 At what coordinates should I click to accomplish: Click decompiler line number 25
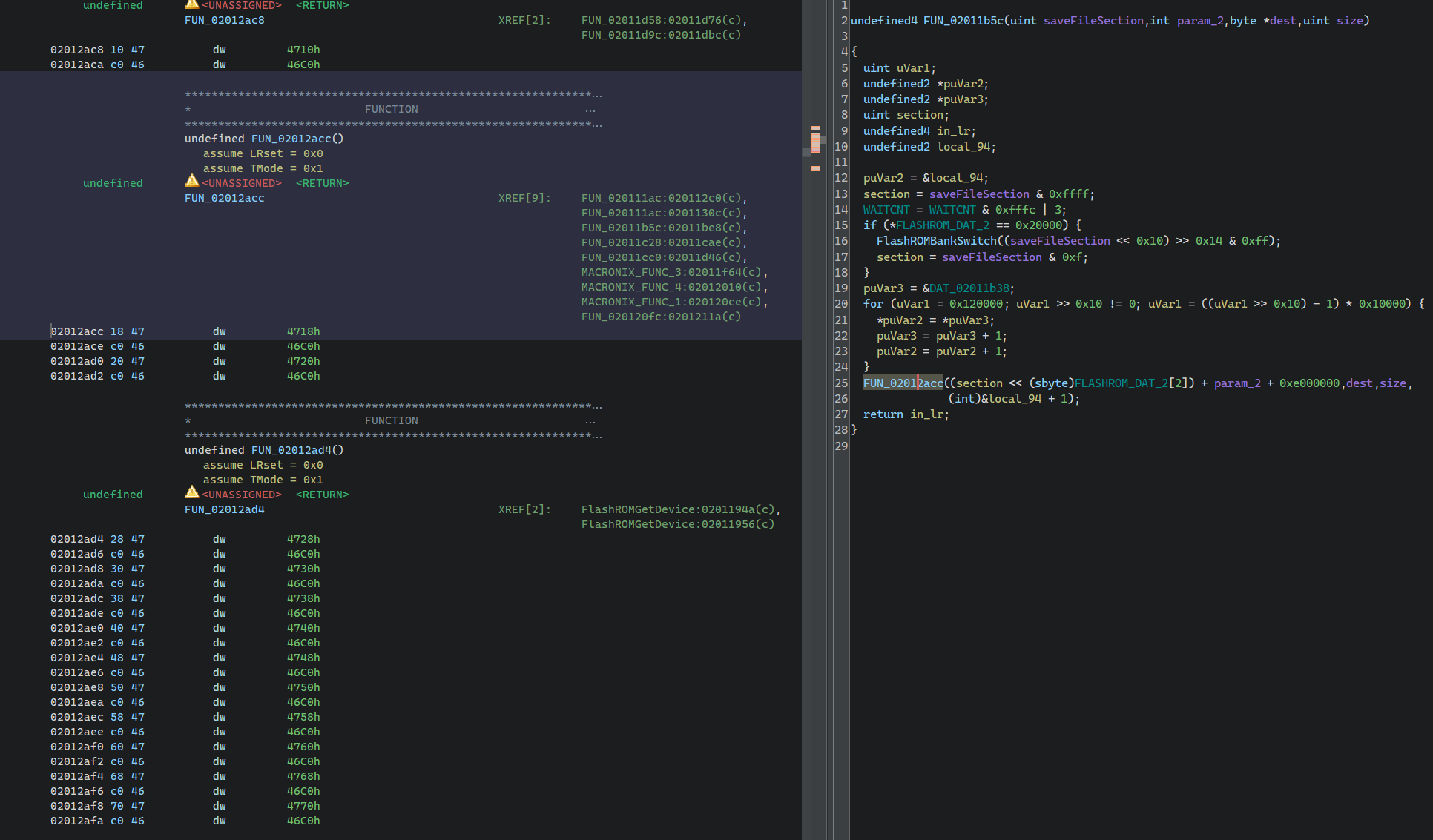[x=841, y=383]
